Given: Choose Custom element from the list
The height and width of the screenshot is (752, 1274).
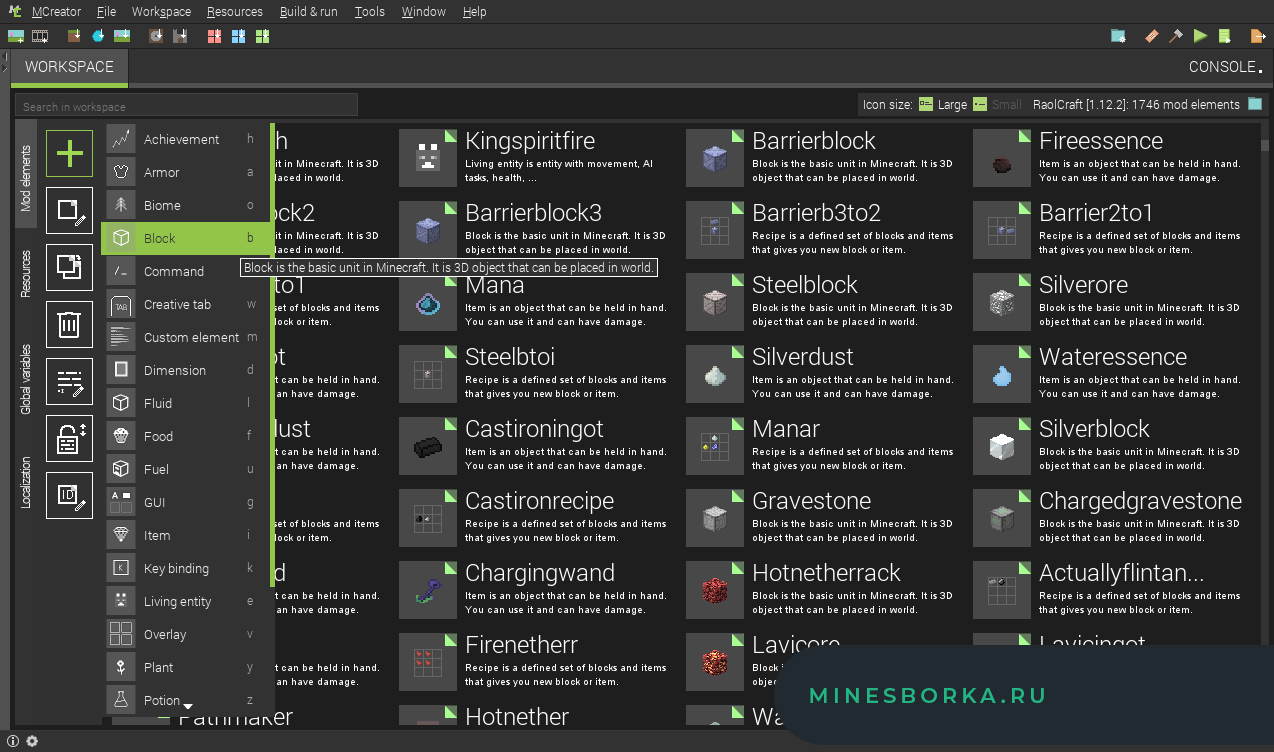Looking at the screenshot, I should pyautogui.click(x=185, y=337).
